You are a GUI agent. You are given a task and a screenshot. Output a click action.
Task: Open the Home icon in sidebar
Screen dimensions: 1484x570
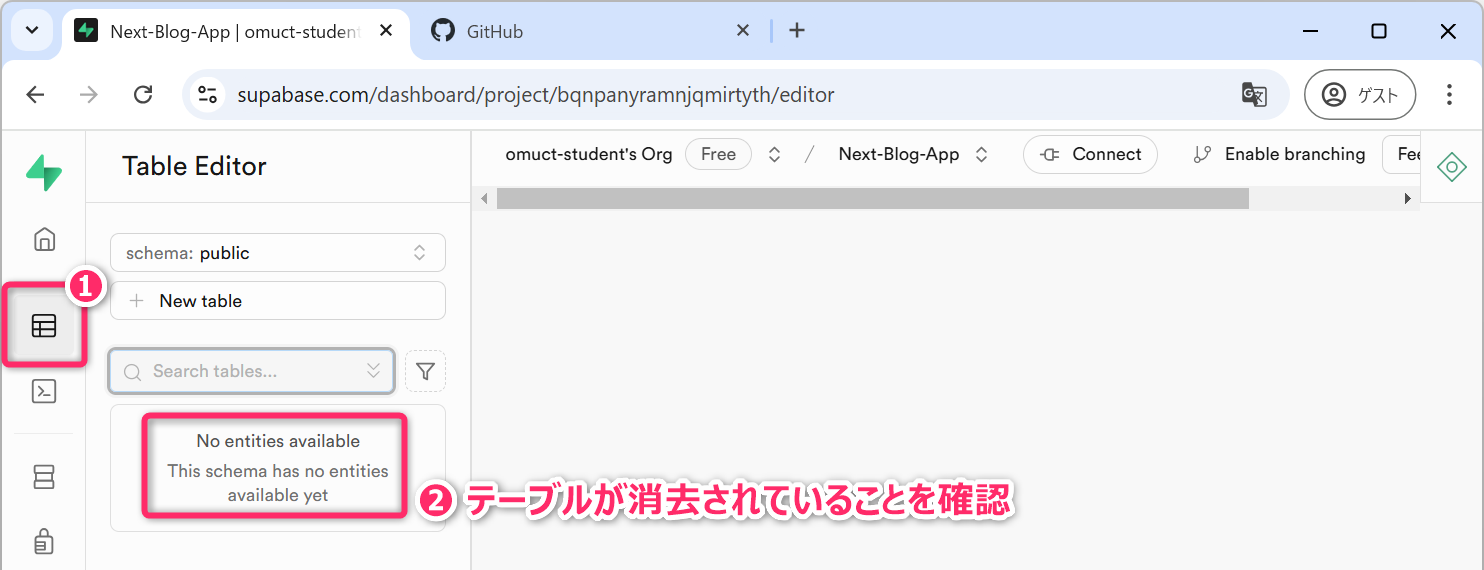pyautogui.click(x=44, y=240)
